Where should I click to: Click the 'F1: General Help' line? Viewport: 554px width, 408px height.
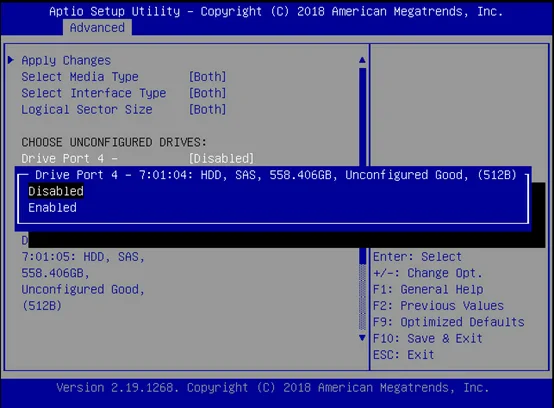coord(428,289)
